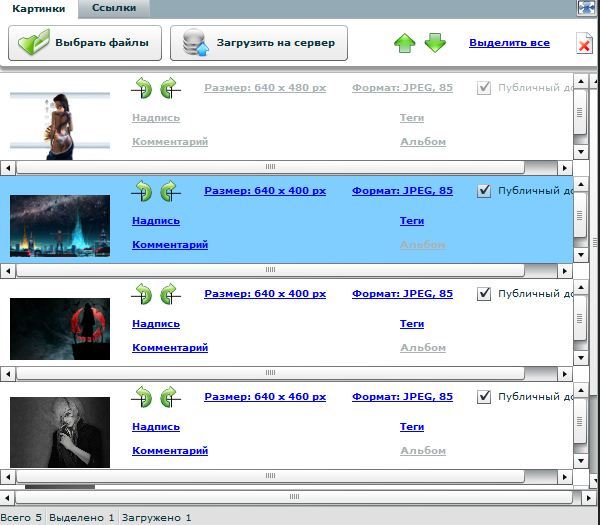Screen dimensions: 600x525
Task: Toggle fullscreen icon in top corner
Action: point(586,8)
